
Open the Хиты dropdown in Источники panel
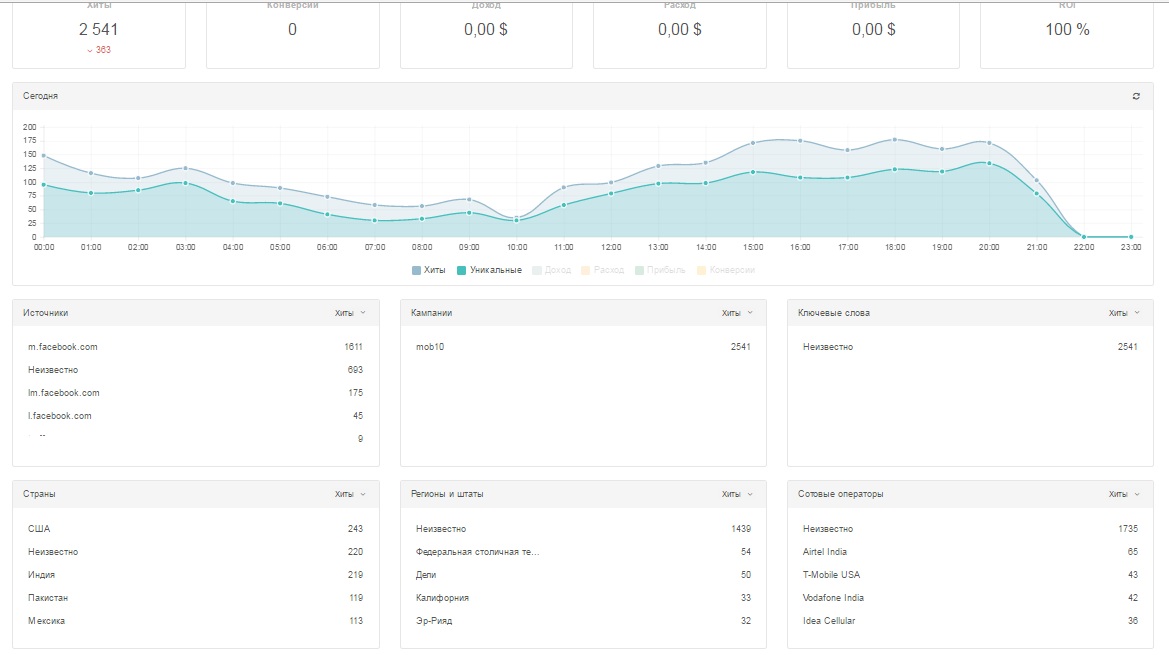pyautogui.click(x=350, y=313)
